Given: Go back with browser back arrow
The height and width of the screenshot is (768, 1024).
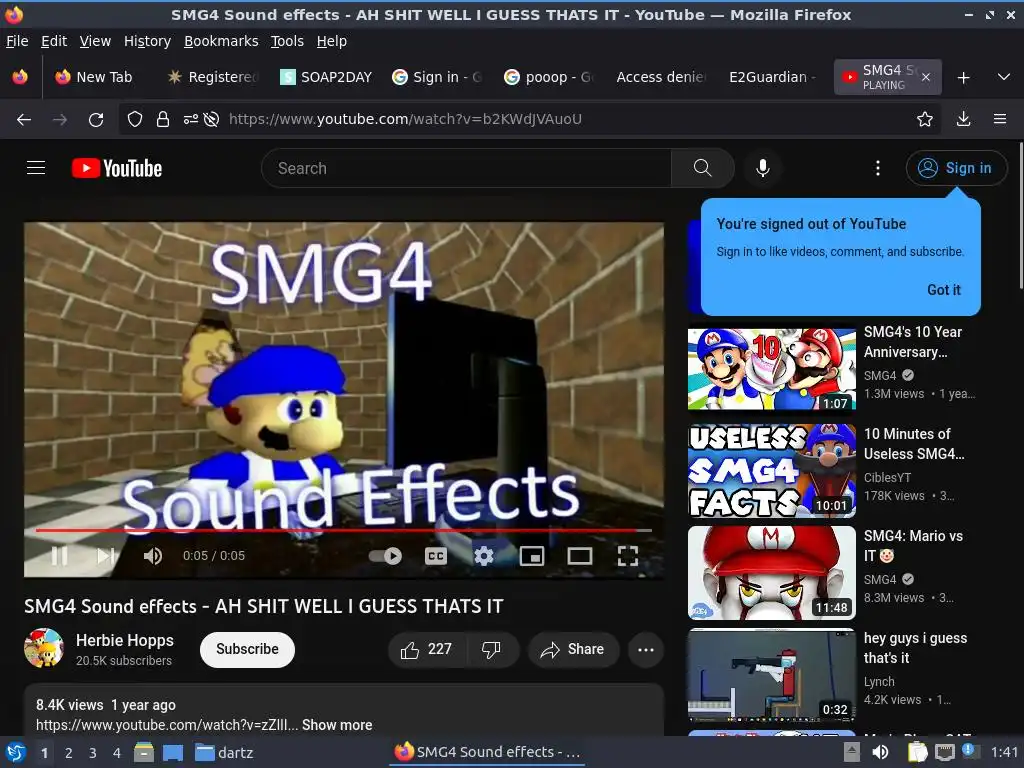Looking at the screenshot, I should coord(24,119).
